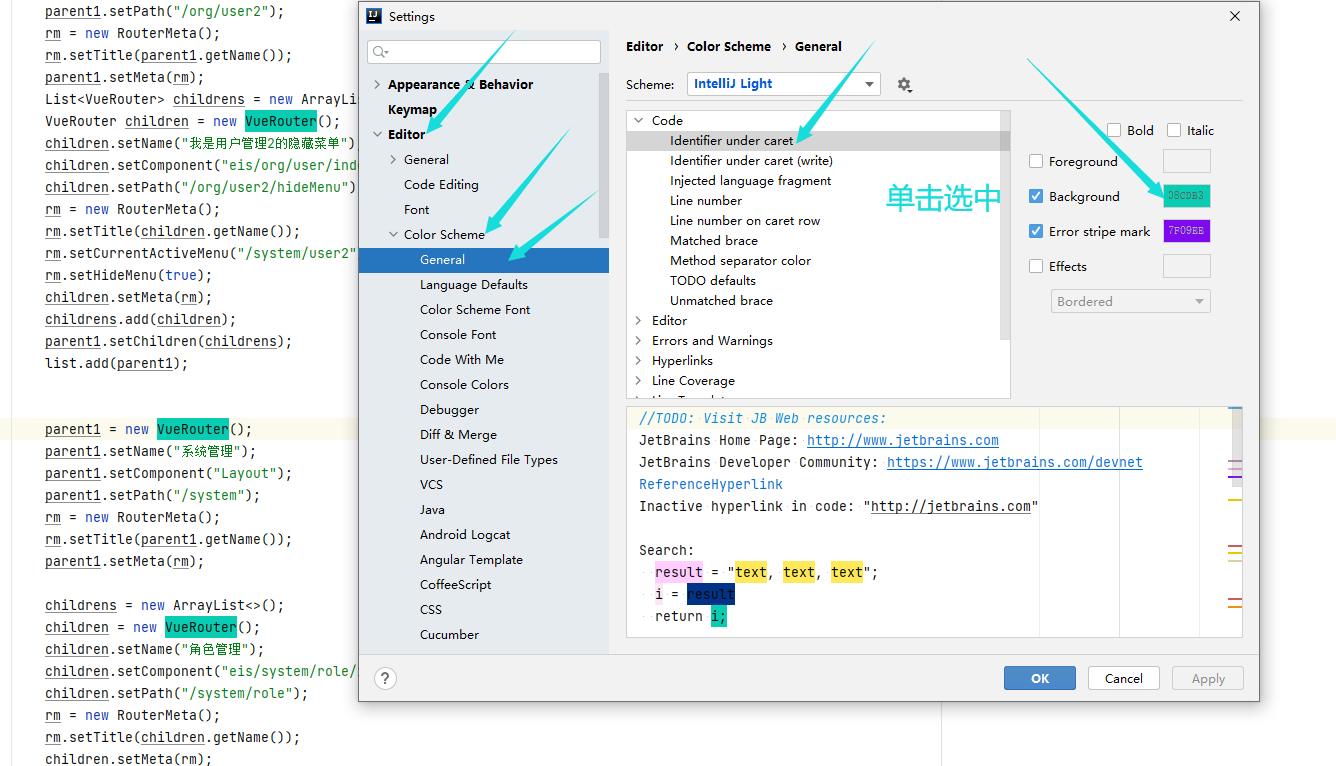This screenshot has width=1336, height=766.
Task: Select Injected language fragment
Action: (x=751, y=180)
